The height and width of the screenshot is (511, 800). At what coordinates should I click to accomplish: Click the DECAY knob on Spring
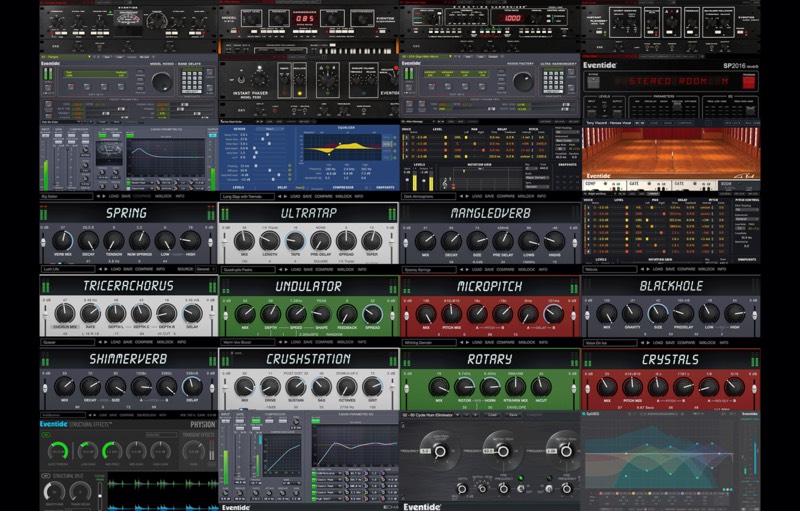click(x=87, y=241)
